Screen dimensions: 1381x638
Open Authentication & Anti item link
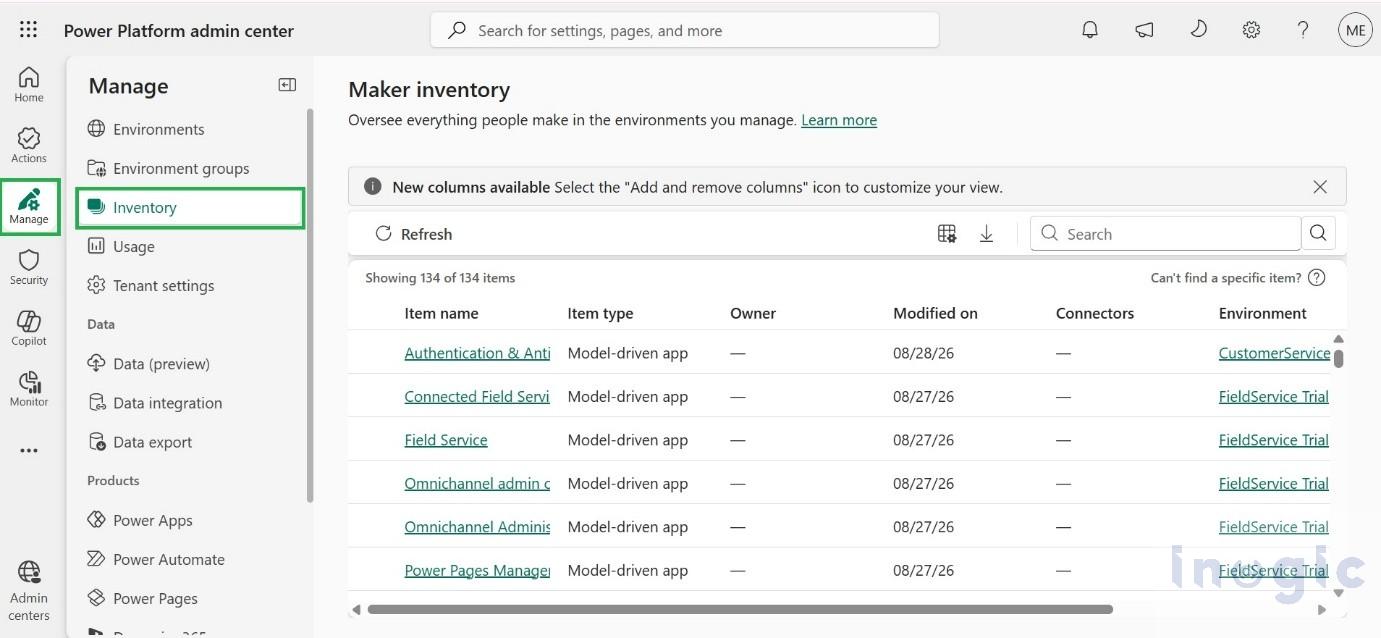coord(477,353)
